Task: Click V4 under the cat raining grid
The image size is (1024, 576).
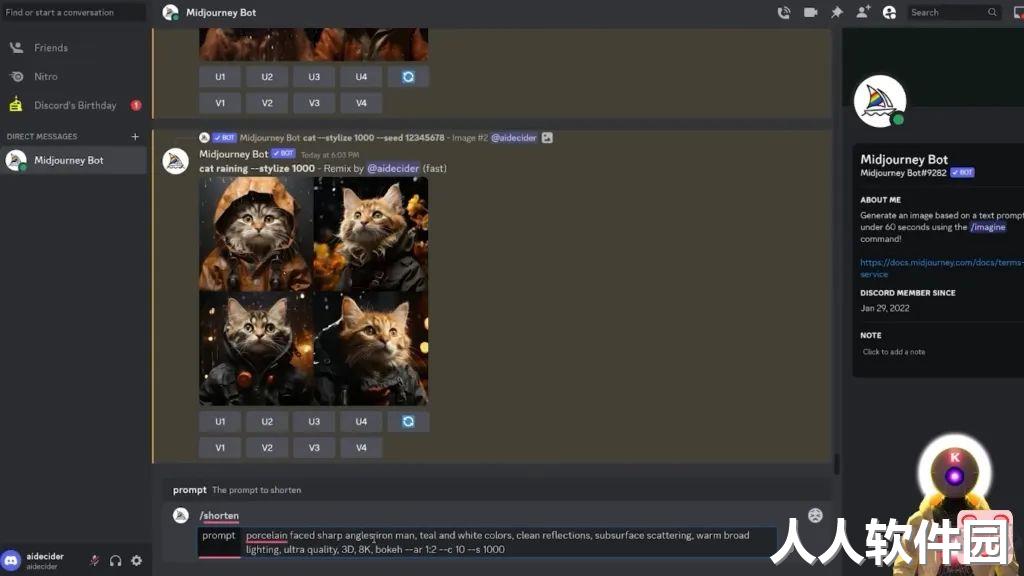Action: coord(361,448)
